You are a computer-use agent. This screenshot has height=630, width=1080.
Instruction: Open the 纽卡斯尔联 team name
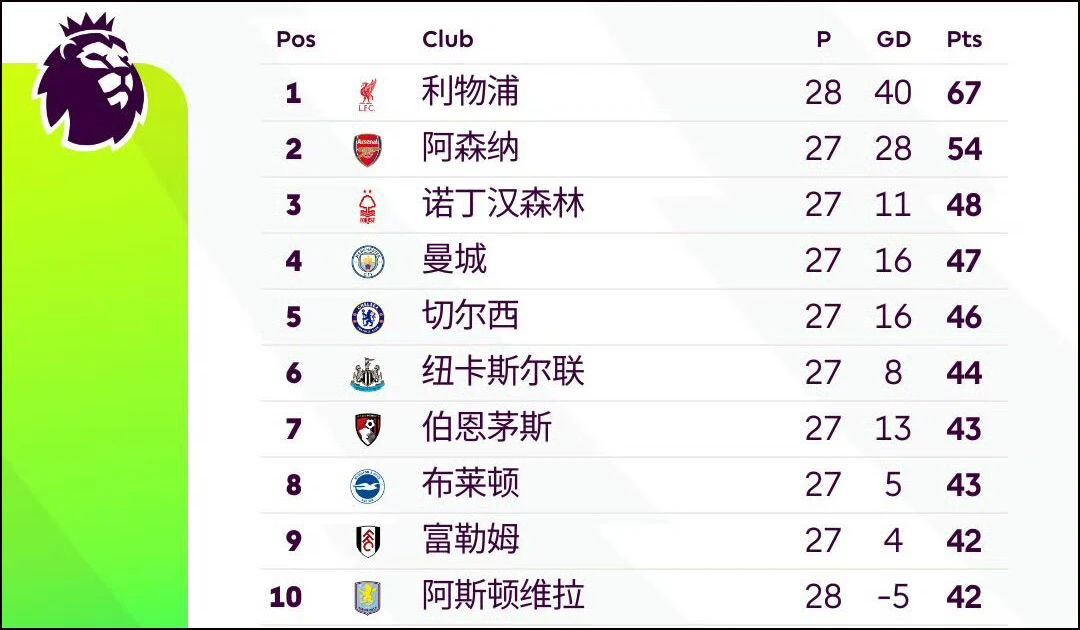point(503,372)
